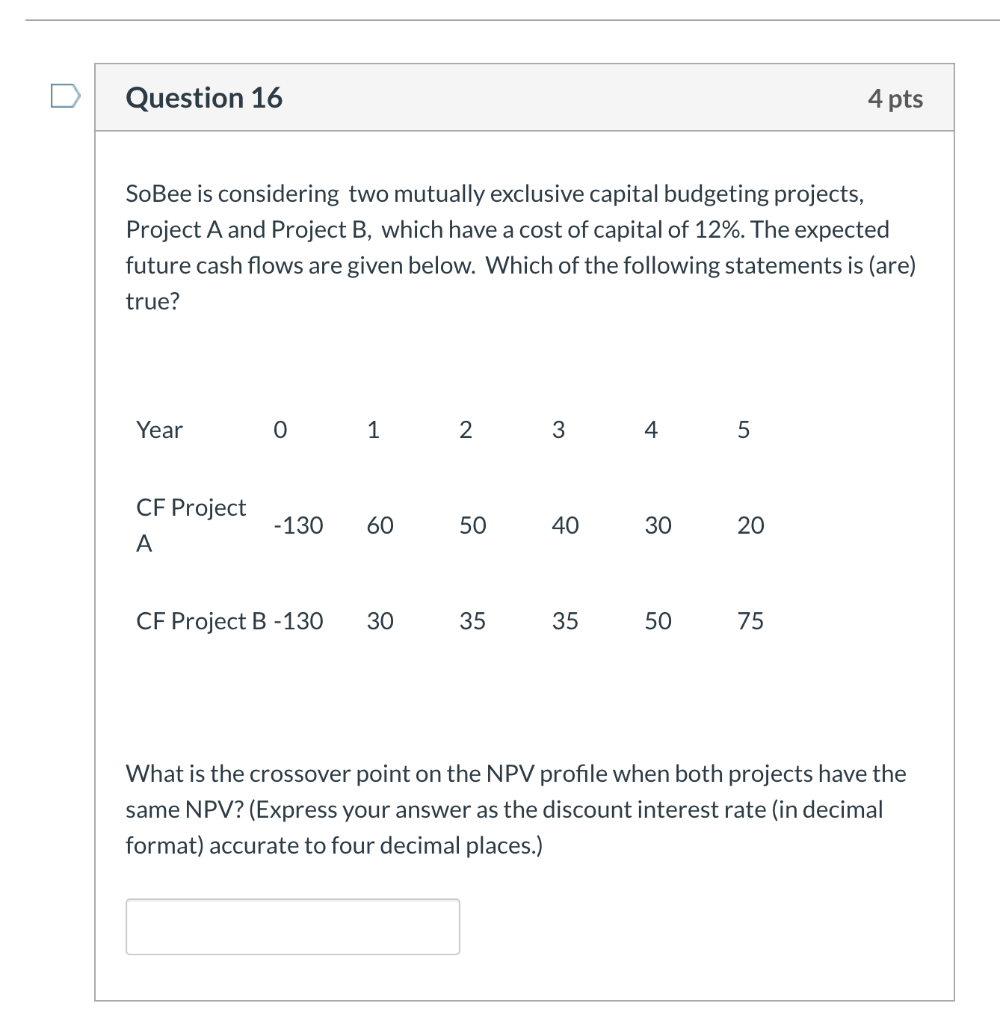Click the value 40 for Project A year 3
Screen dimensions: 1000x1024
(x=563, y=524)
